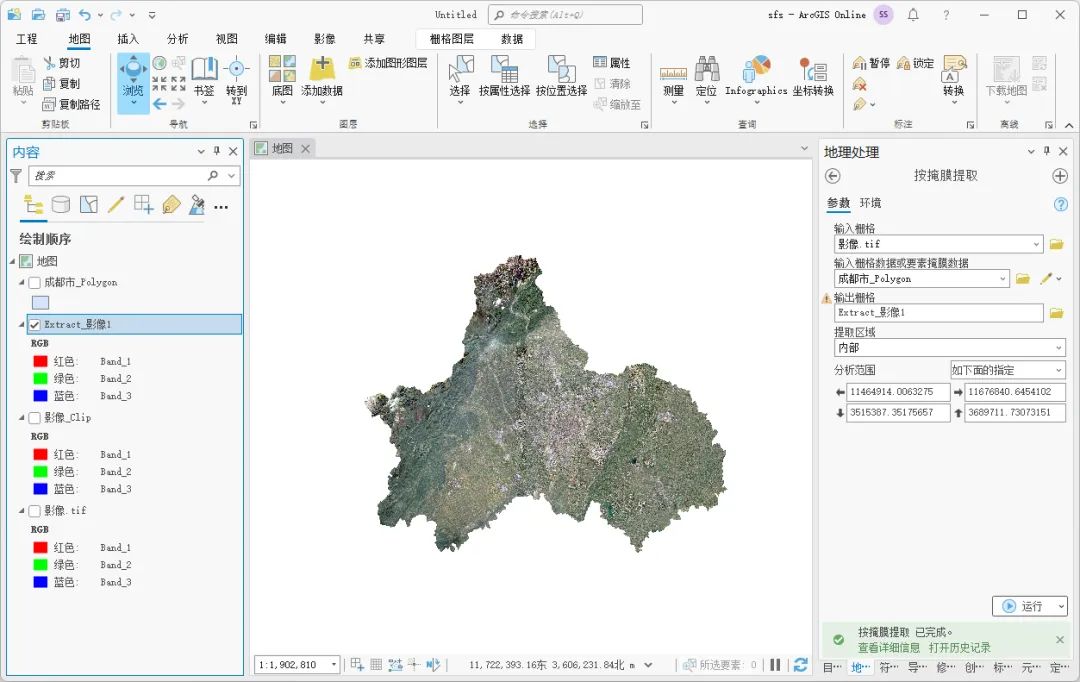The height and width of the screenshot is (682, 1080).
Task: Click the 输出栅格 Extract_影像1 input field
Action: (x=939, y=313)
